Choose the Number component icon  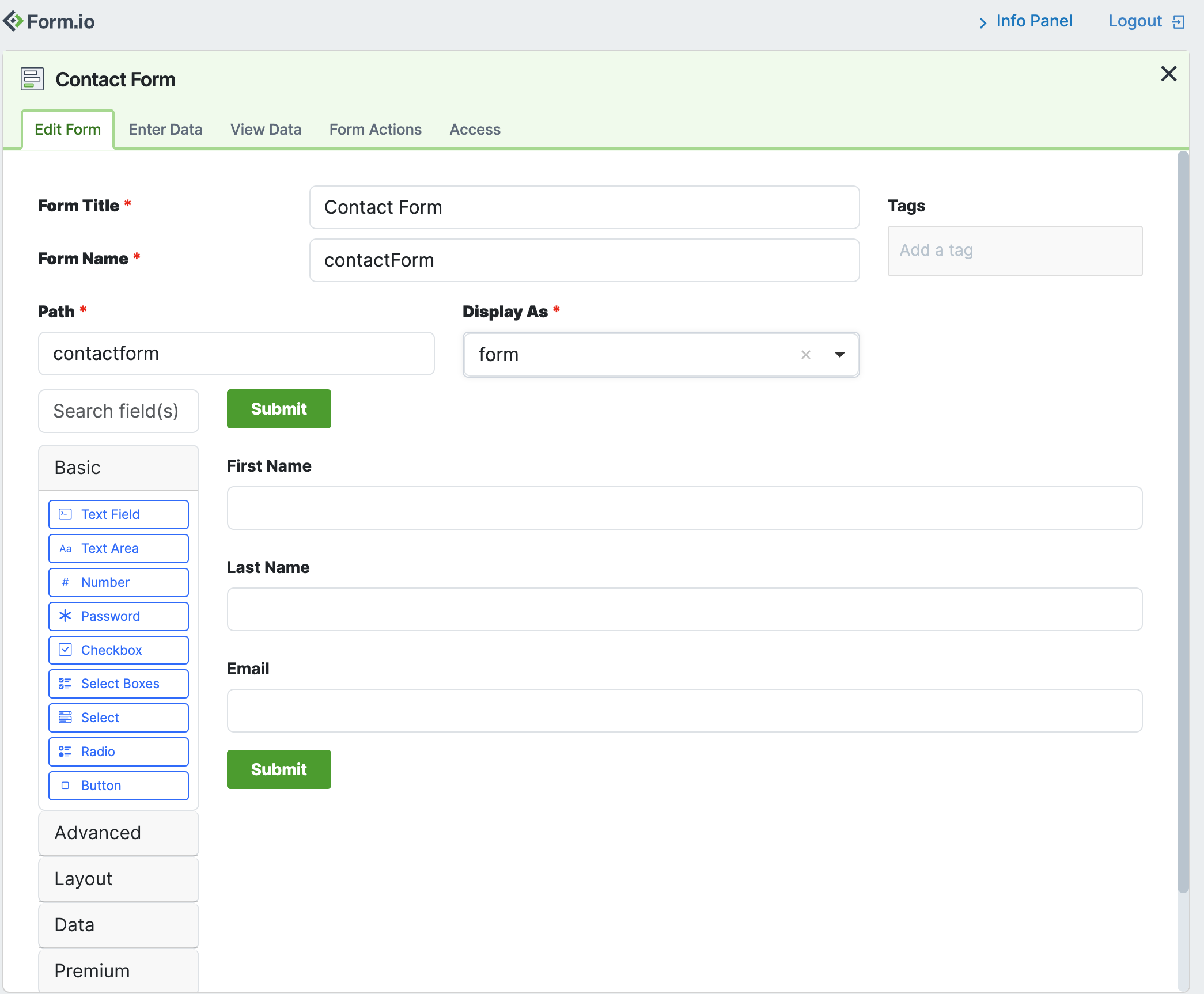pyautogui.click(x=65, y=582)
